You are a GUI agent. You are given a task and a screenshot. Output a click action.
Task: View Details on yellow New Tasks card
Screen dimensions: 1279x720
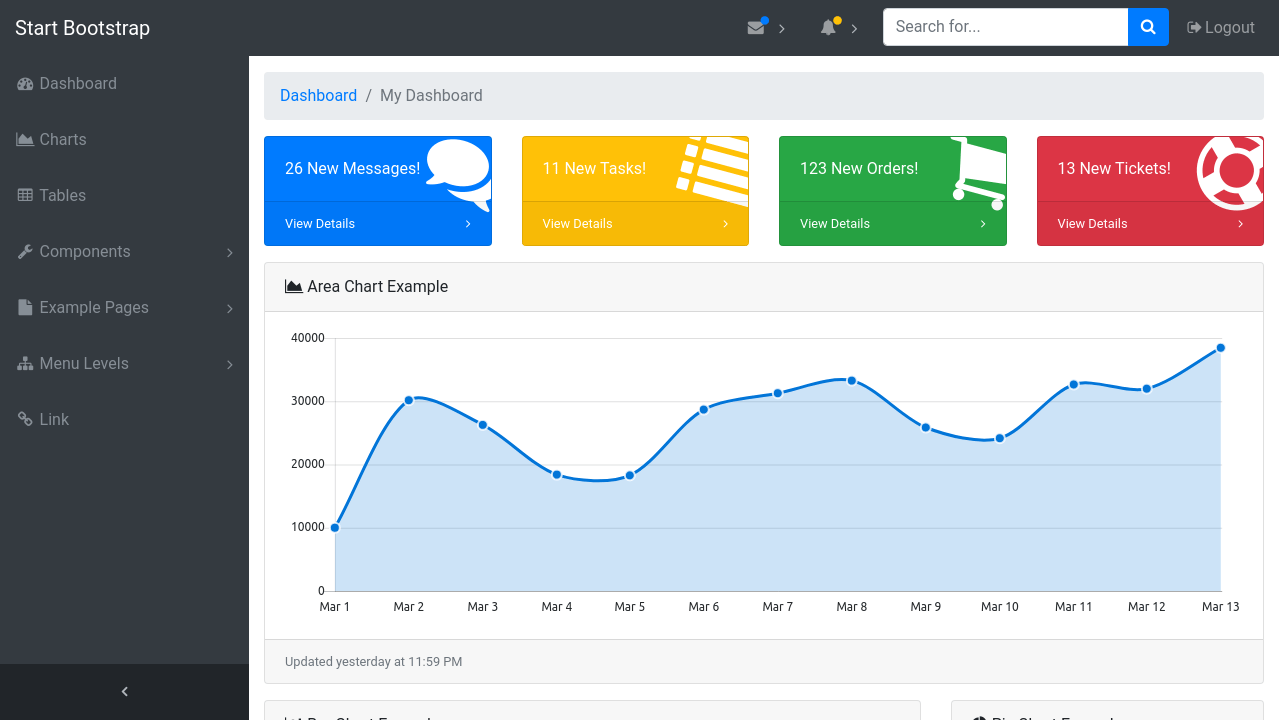click(x=635, y=224)
